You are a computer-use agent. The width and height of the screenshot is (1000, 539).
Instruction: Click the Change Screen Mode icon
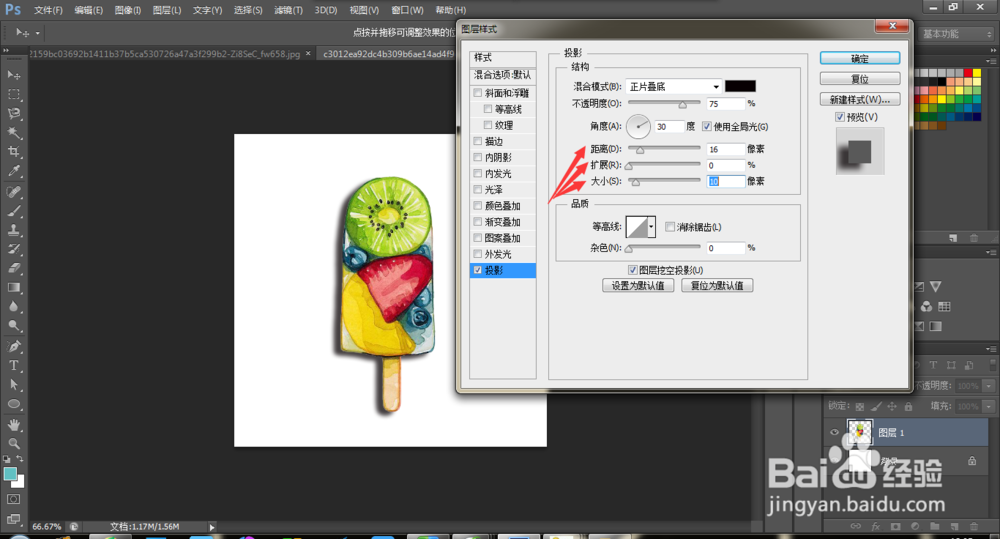(x=13, y=519)
